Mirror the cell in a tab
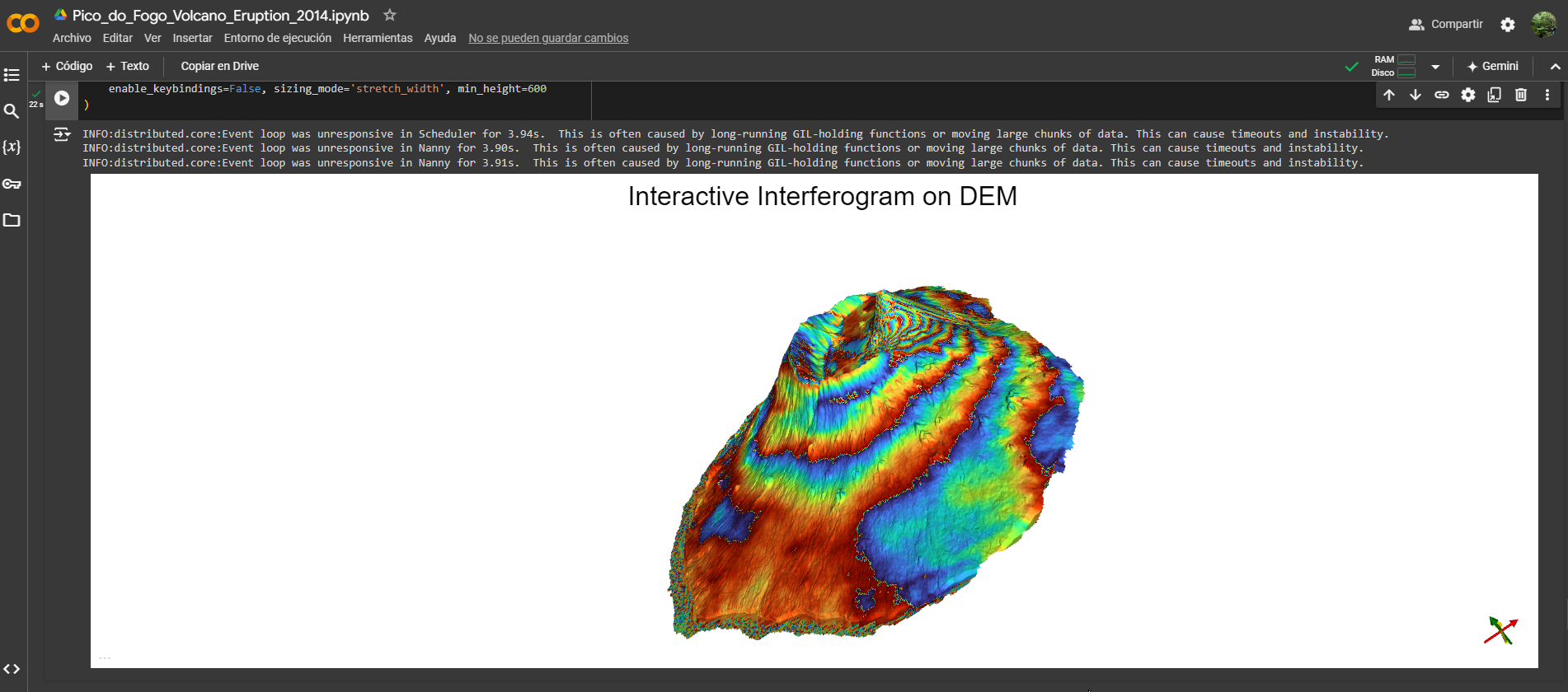Viewport: 1568px width, 692px height. (x=1495, y=95)
